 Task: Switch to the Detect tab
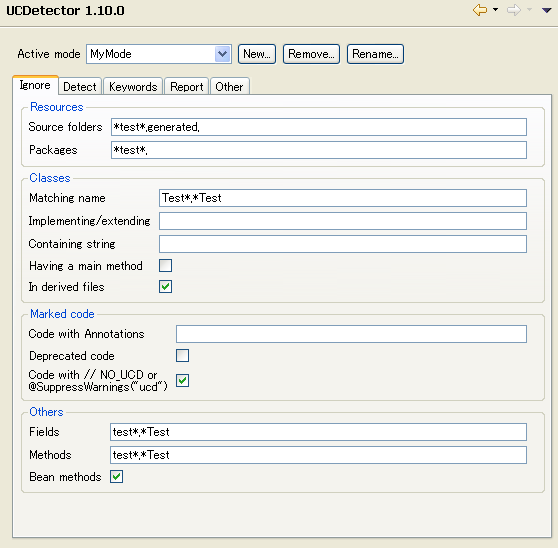80,86
